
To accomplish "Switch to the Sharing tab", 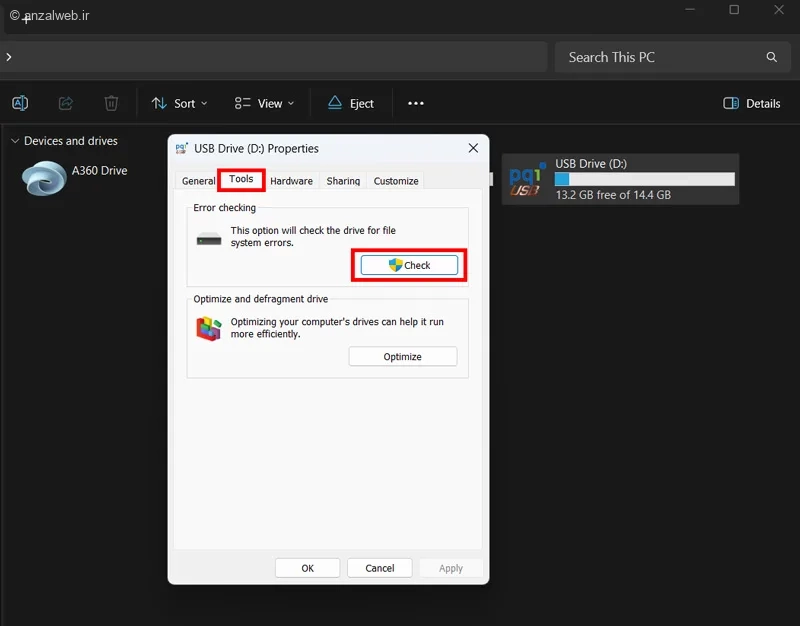I will tap(343, 181).
